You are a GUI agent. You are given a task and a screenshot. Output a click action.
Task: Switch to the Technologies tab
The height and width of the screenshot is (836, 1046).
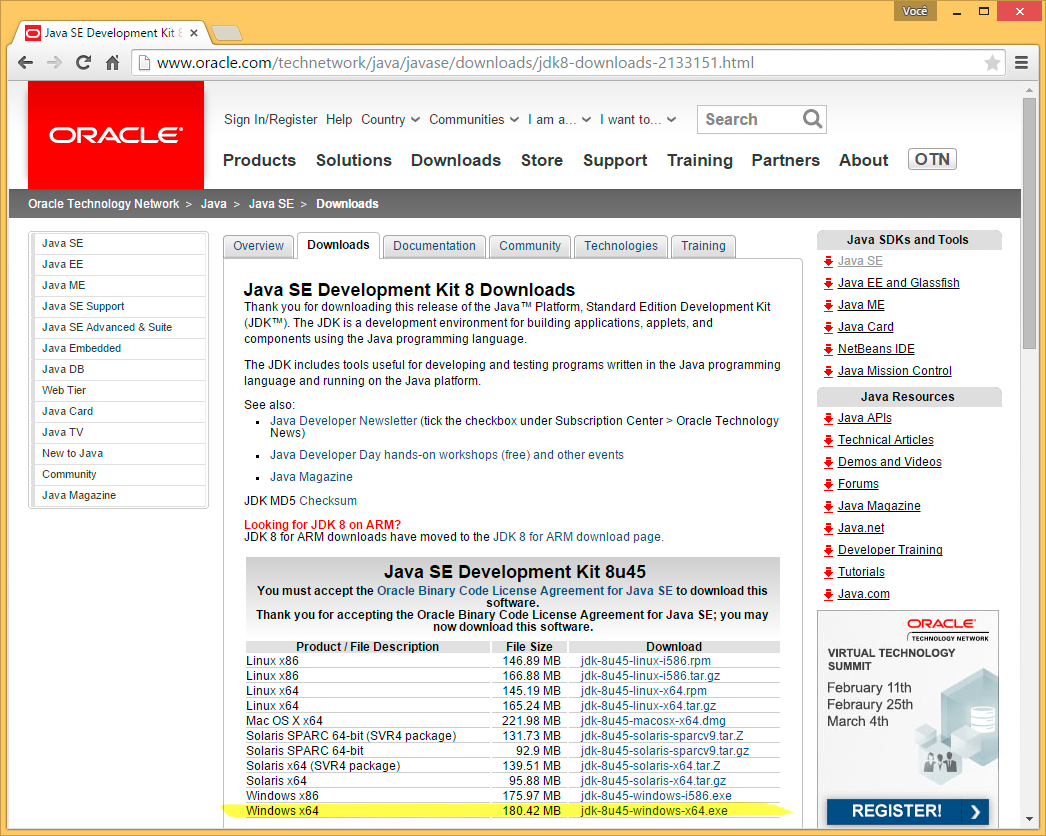tap(620, 246)
